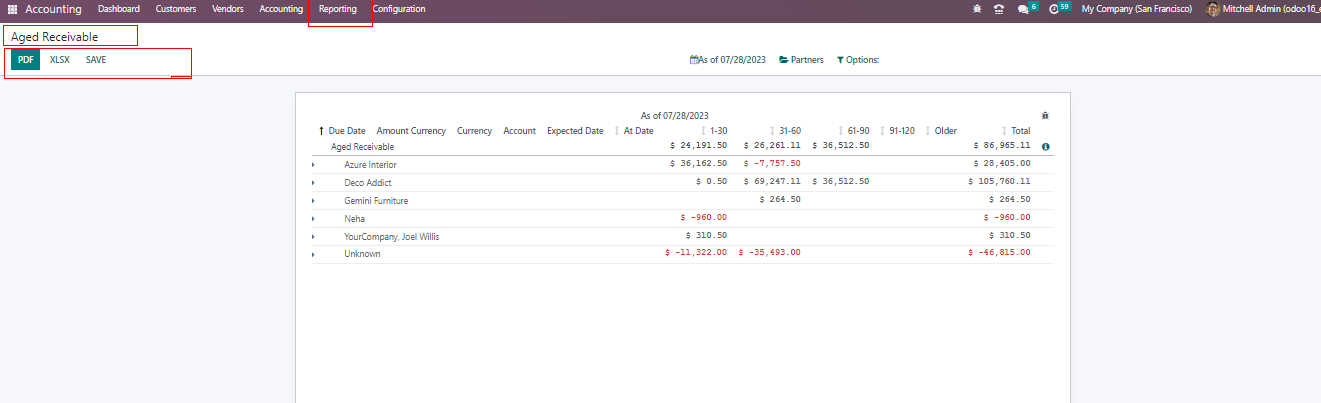Expand the Unknown partner row
The height and width of the screenshot is (403, 1321).
tap(313, 255)
